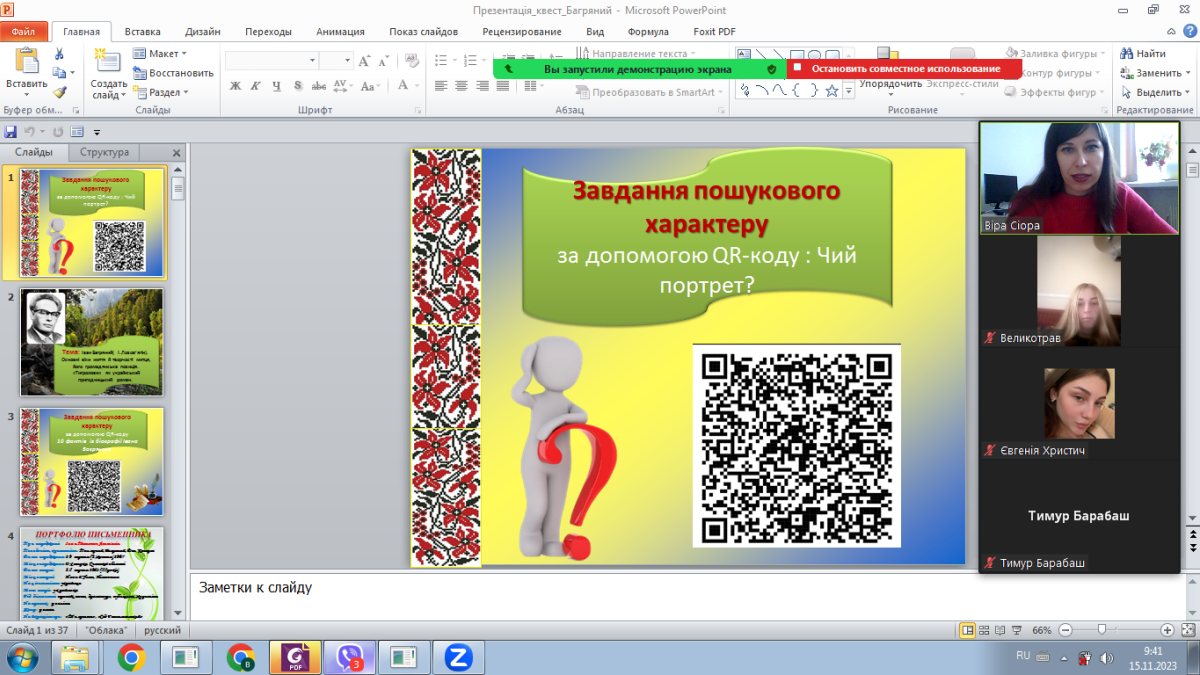Click Остановить совместное использование button
The width and height of the screenshot is (1200, 675).
[x=904, y=69]
